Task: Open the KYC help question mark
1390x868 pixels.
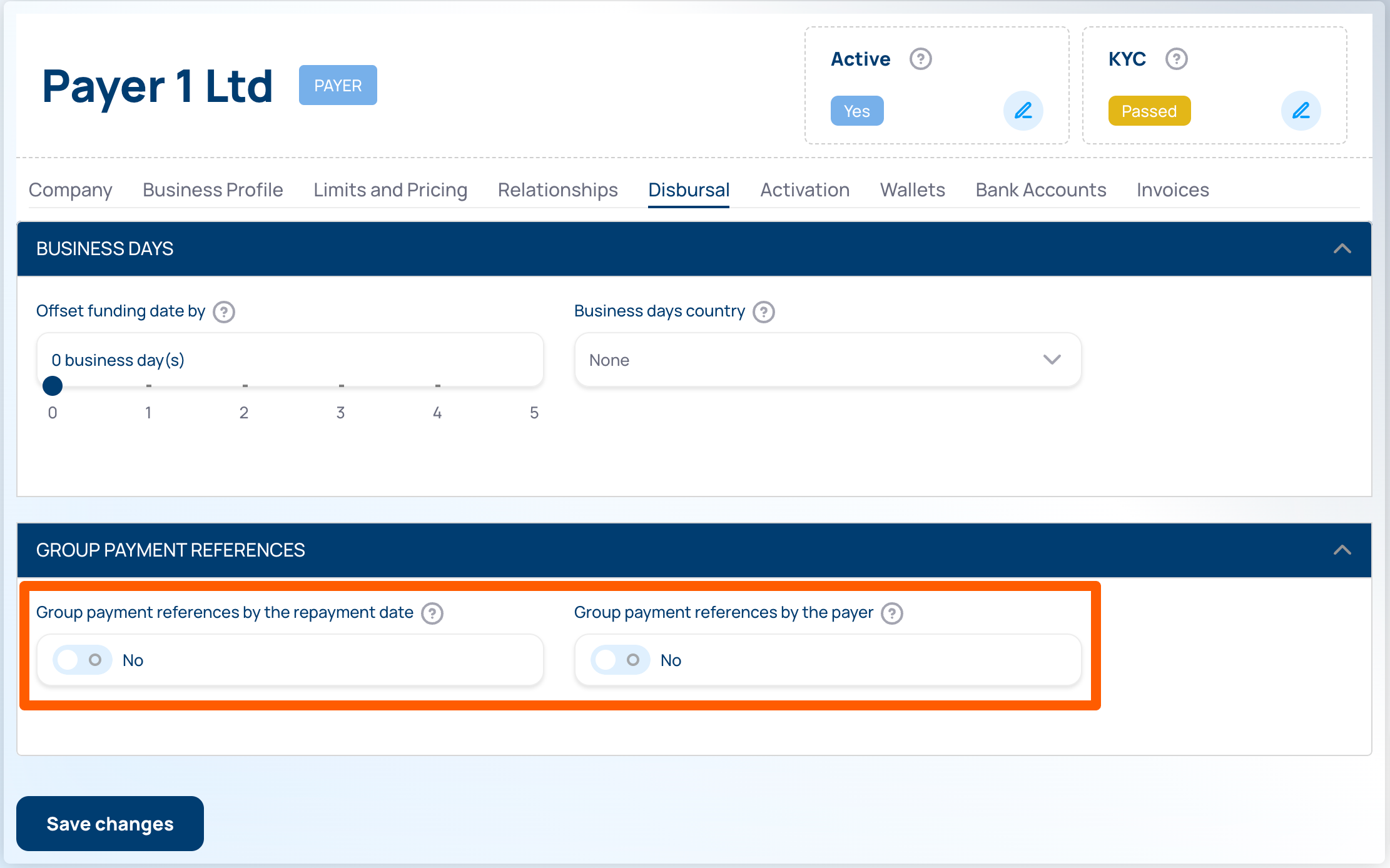Action: pos(1176,59)
